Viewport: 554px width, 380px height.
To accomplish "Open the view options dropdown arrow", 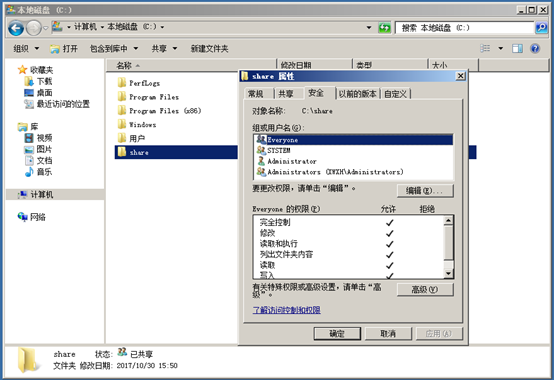I will 500,48.
